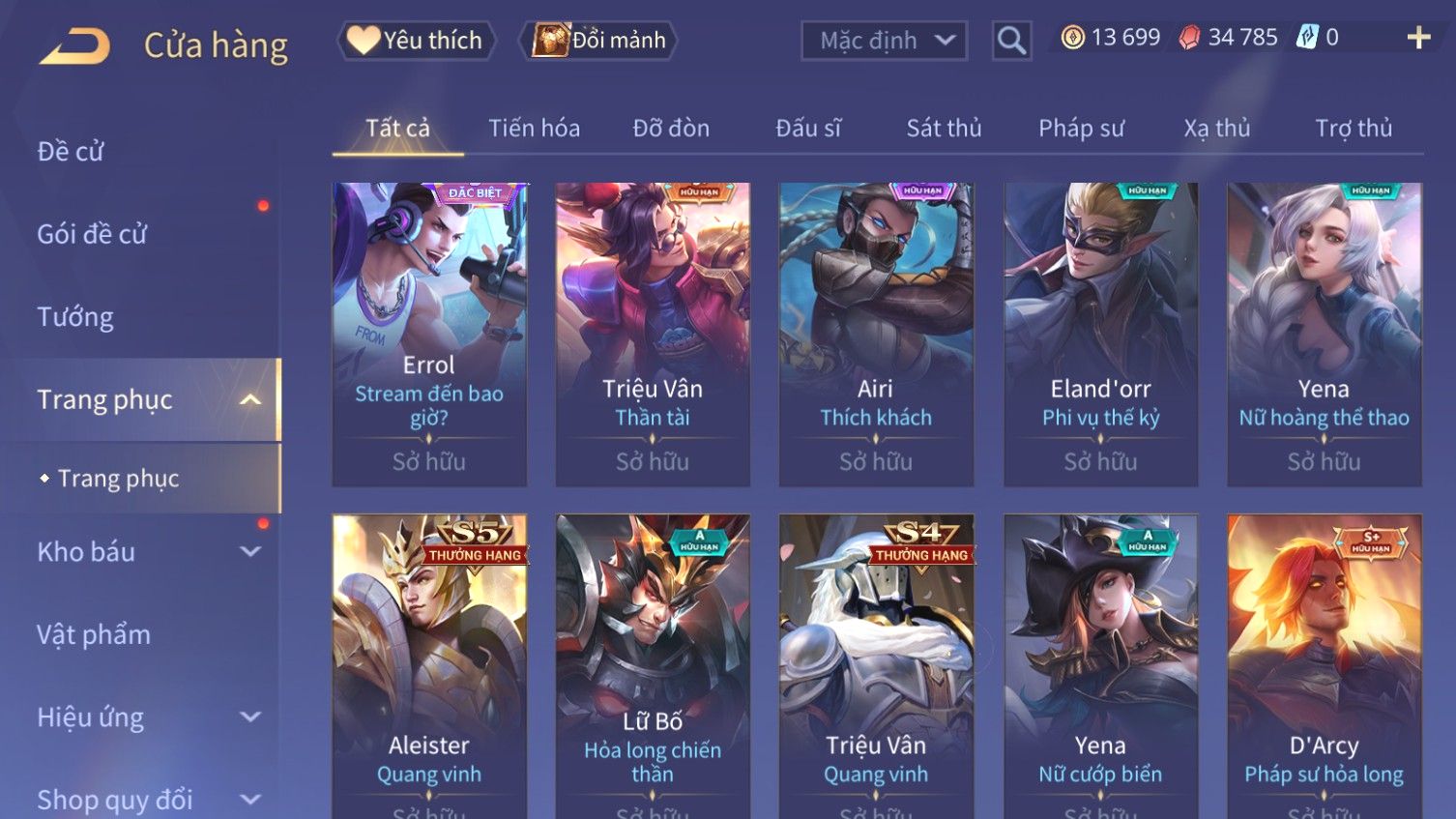
Task: Click the plus icon to add currency
Action: pyautogui.click(x=1418, y=38)
